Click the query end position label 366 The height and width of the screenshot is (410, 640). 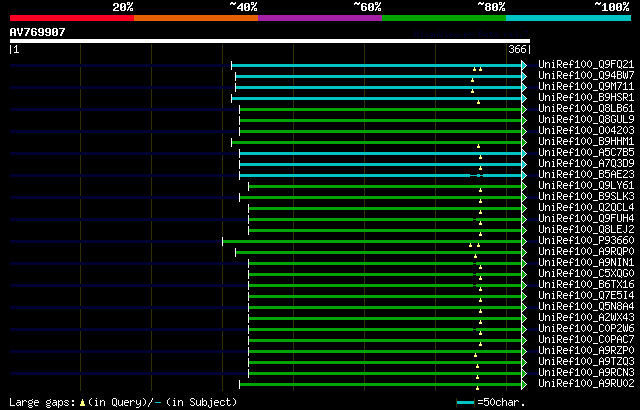coord(517,49)
